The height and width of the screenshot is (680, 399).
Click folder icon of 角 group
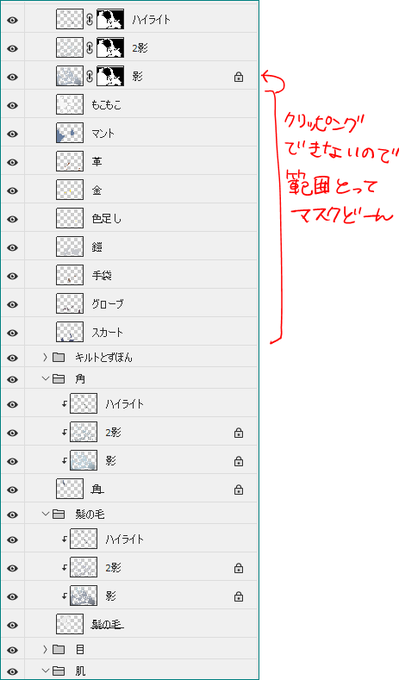[58, 379]
